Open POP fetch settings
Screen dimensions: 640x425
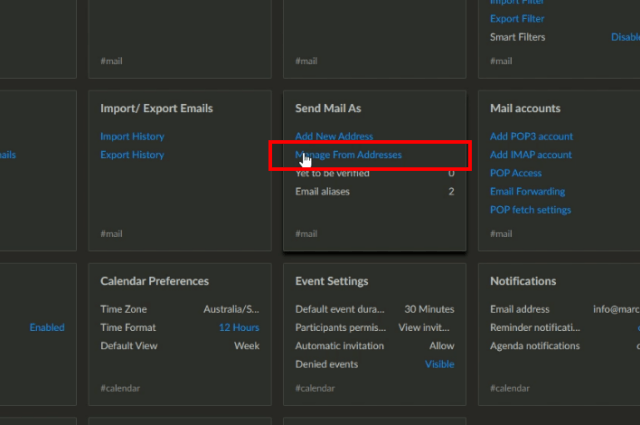click(530, 210)
